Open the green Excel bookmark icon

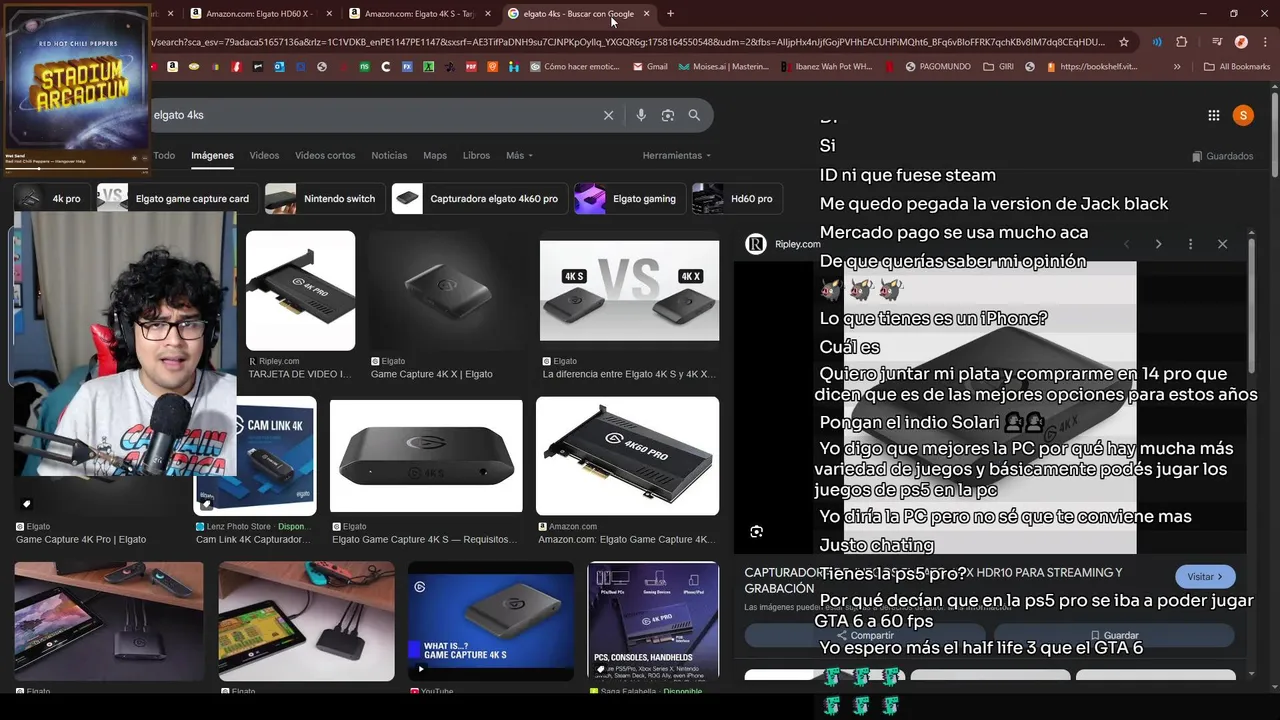tap(428, 67)
